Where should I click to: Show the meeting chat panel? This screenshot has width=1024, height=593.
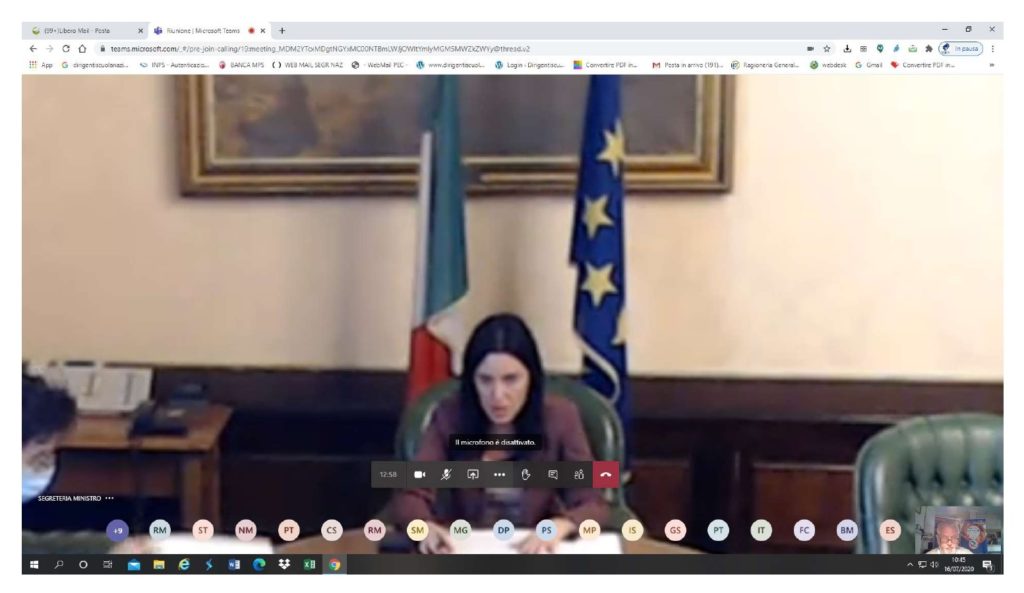(552, 474)
